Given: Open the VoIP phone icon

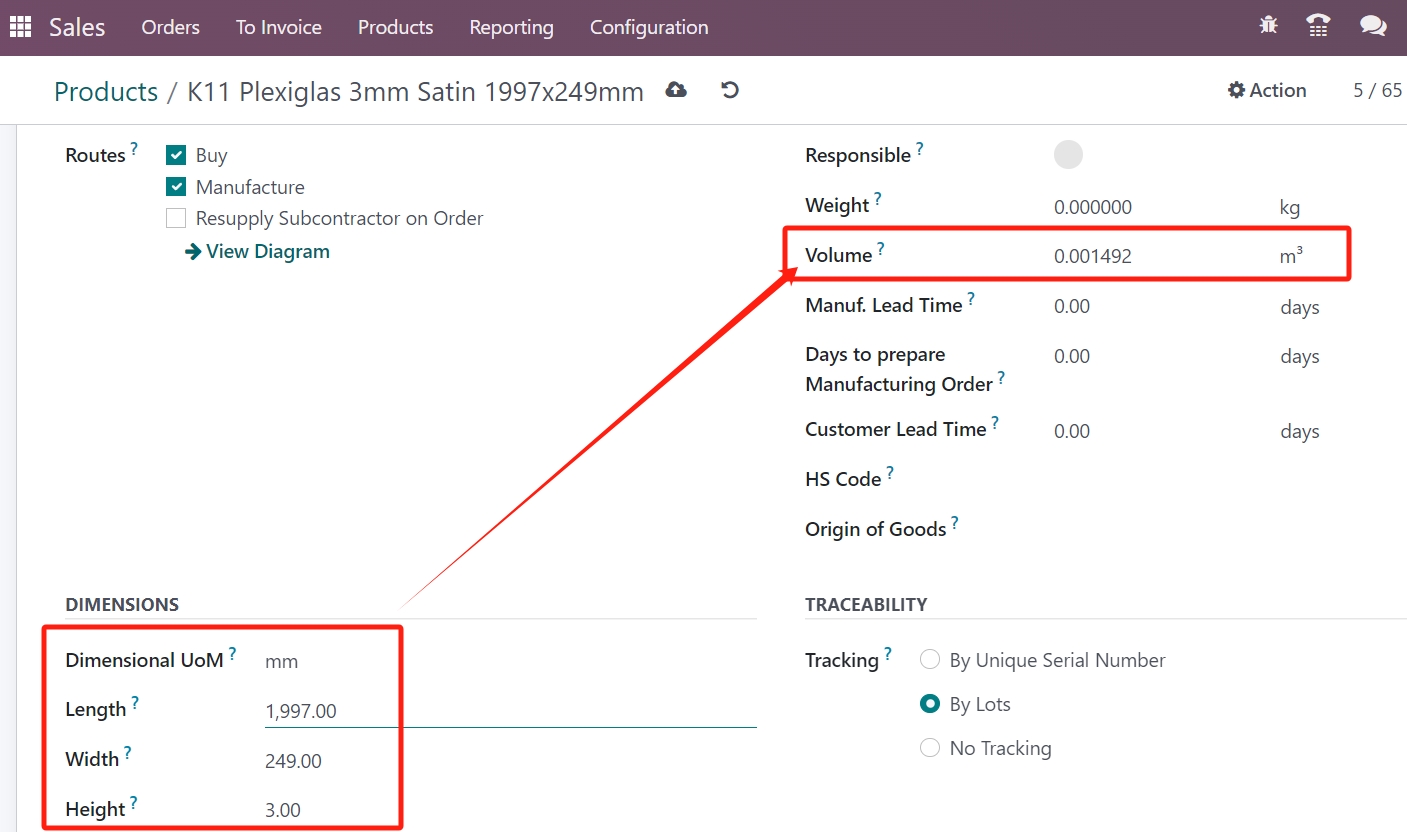Looking at the screenshot, I should click(x=1319, y=26).
